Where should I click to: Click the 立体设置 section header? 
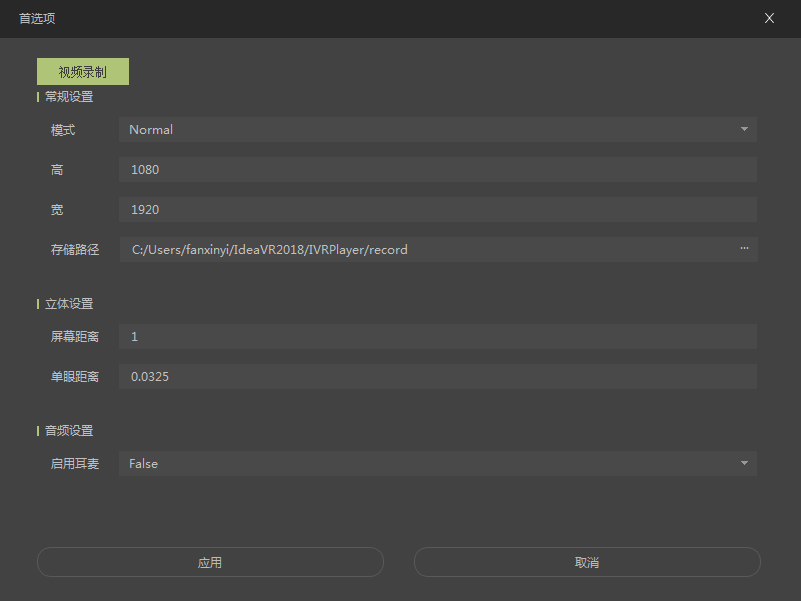coord(69,304)
